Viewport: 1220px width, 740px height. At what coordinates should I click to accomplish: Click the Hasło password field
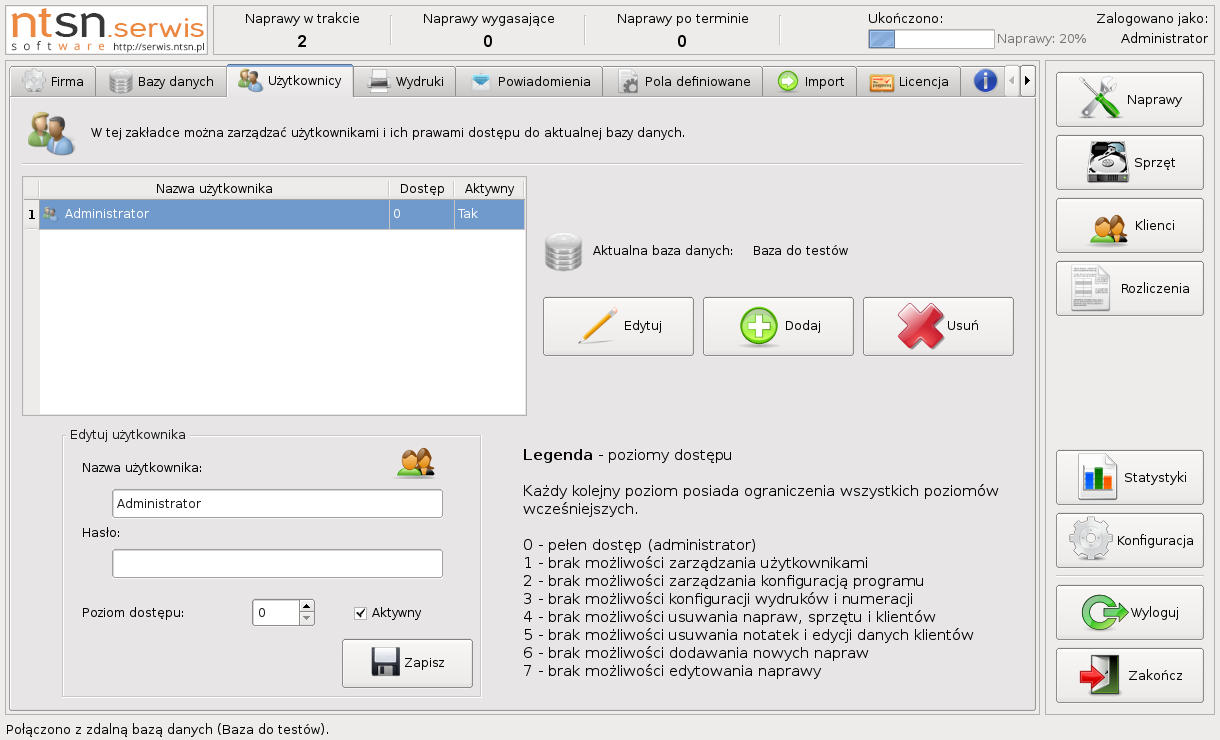(x=277, y=564)
